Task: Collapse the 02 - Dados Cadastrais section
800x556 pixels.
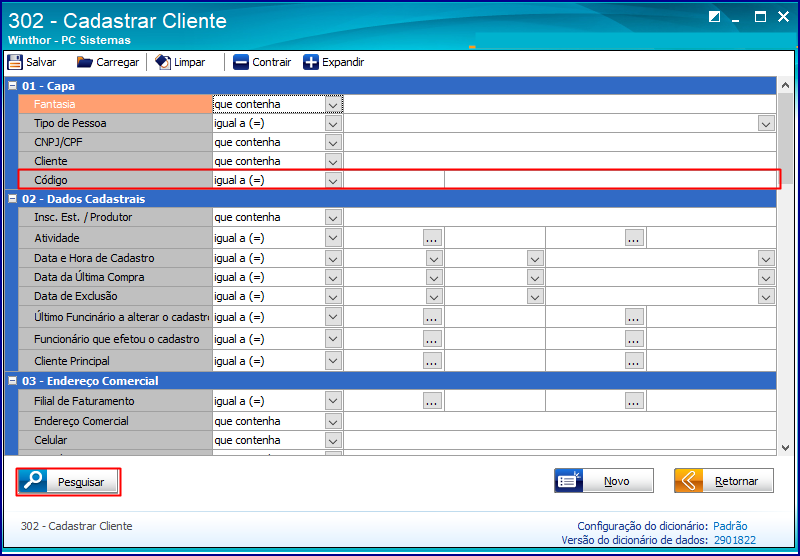Action: 13,199
